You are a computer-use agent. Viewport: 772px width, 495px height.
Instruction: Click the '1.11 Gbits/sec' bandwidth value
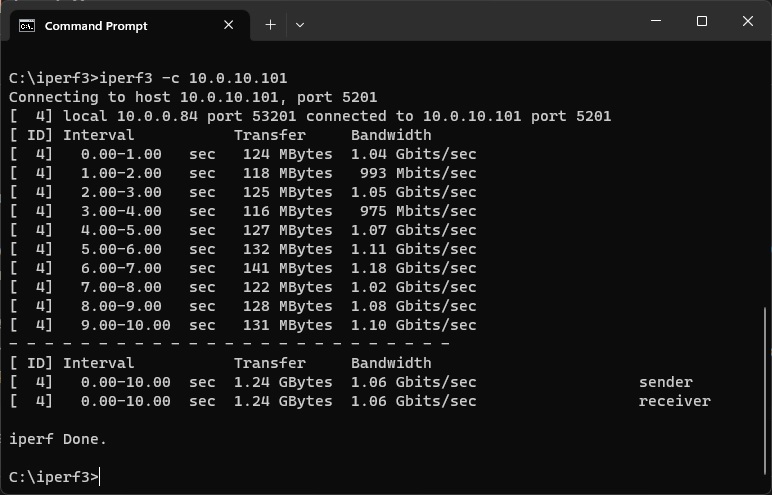414,249
